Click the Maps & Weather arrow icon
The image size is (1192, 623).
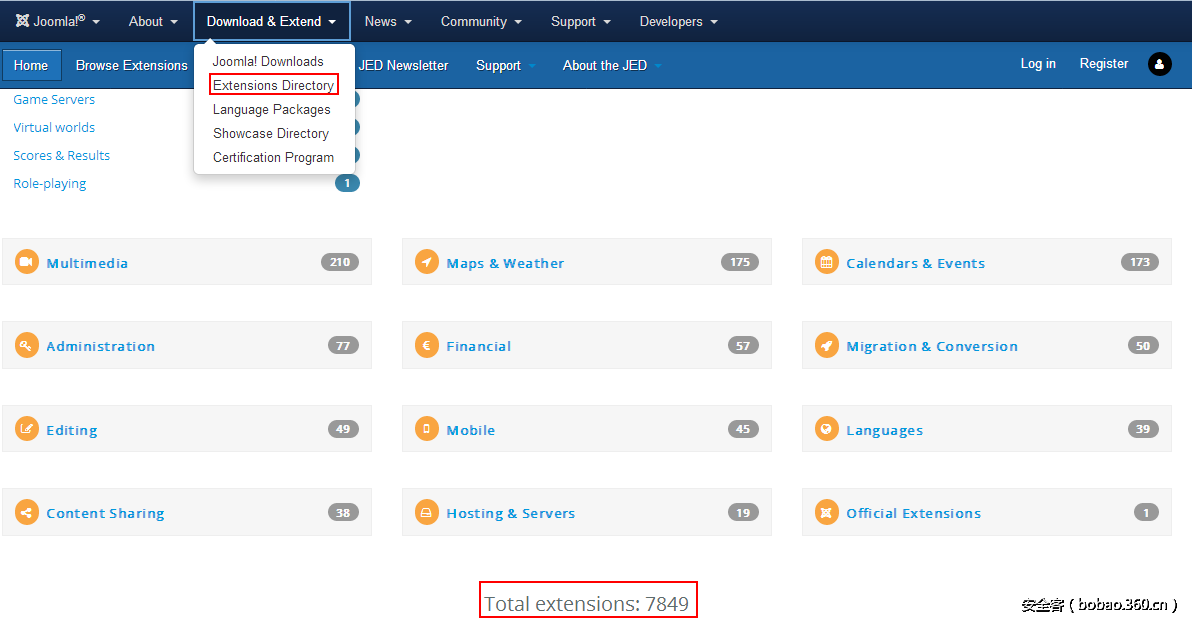point(427,262)
